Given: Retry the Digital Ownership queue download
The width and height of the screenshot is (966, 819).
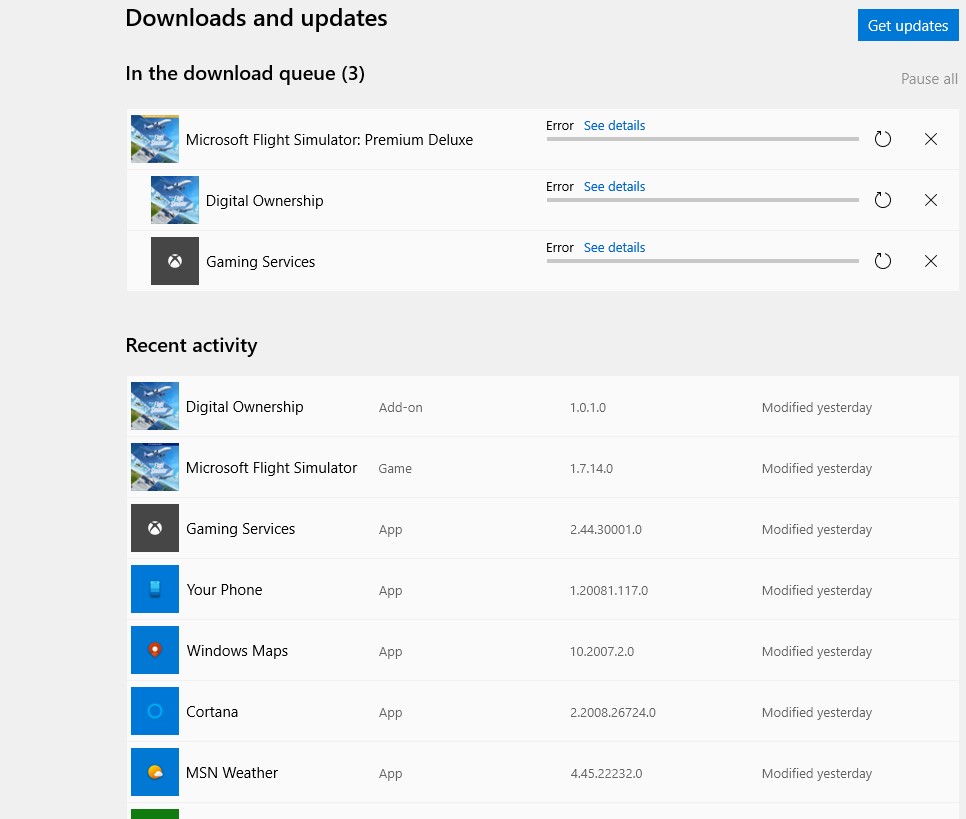Looking at the screenshot, I should click(882, 200).
